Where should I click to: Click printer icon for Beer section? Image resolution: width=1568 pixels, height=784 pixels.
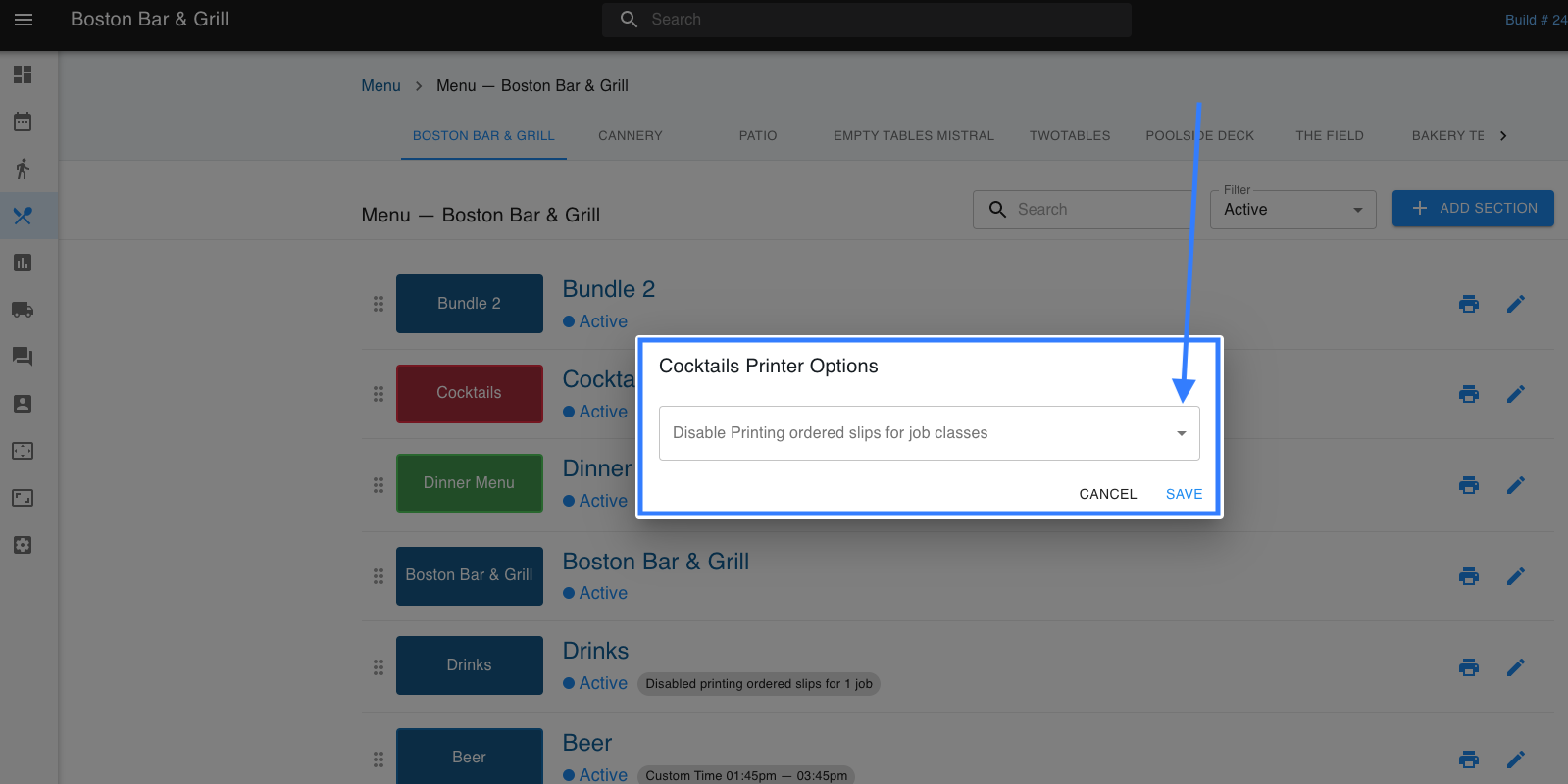1468,759
